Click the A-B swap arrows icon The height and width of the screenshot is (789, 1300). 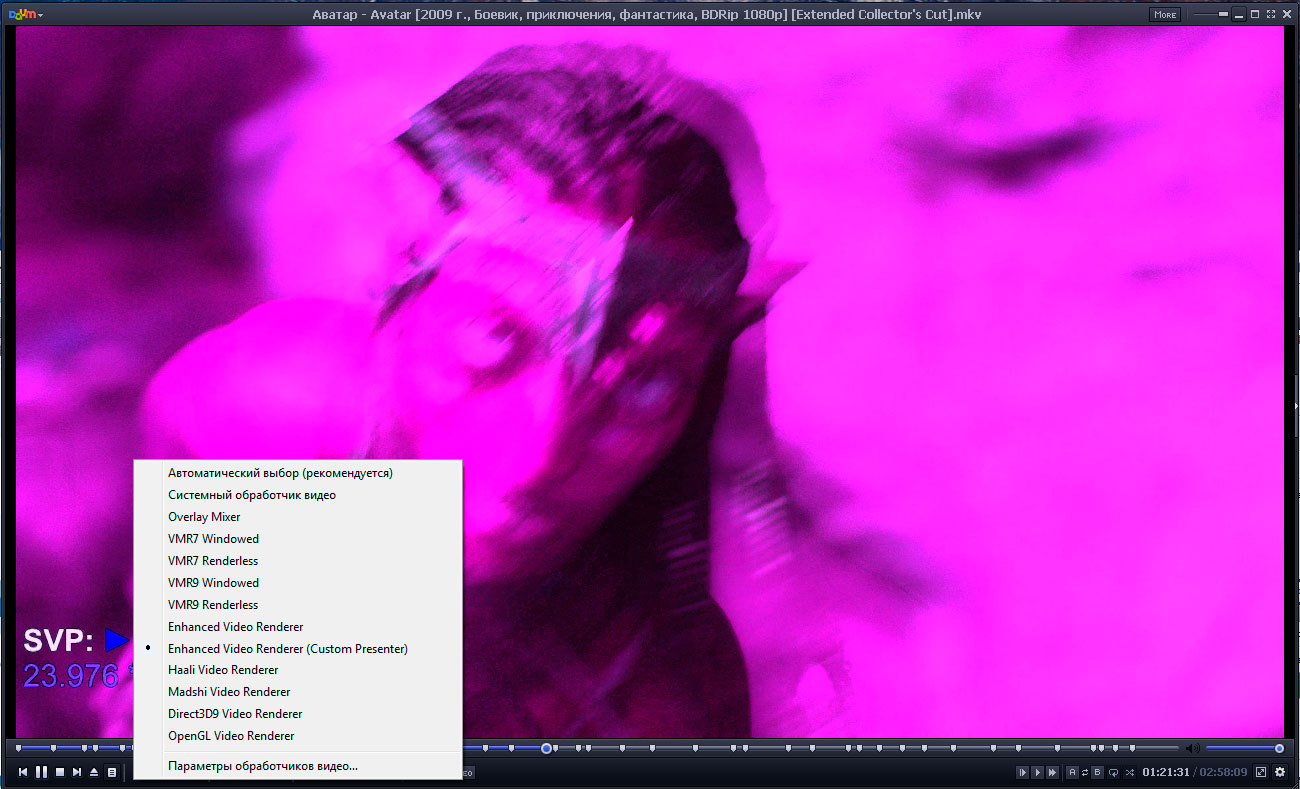(1085, 772)
